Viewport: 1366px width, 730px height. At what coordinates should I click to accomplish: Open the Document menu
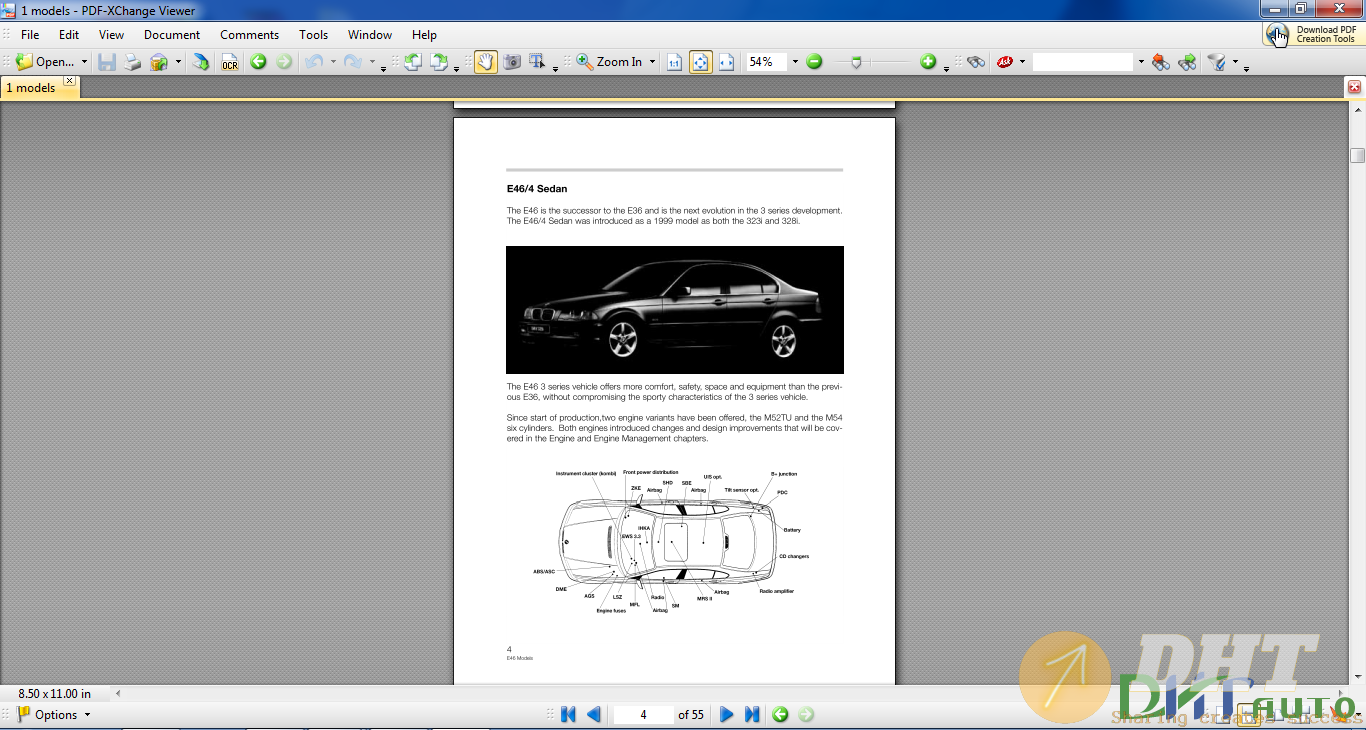click(172, 34)
